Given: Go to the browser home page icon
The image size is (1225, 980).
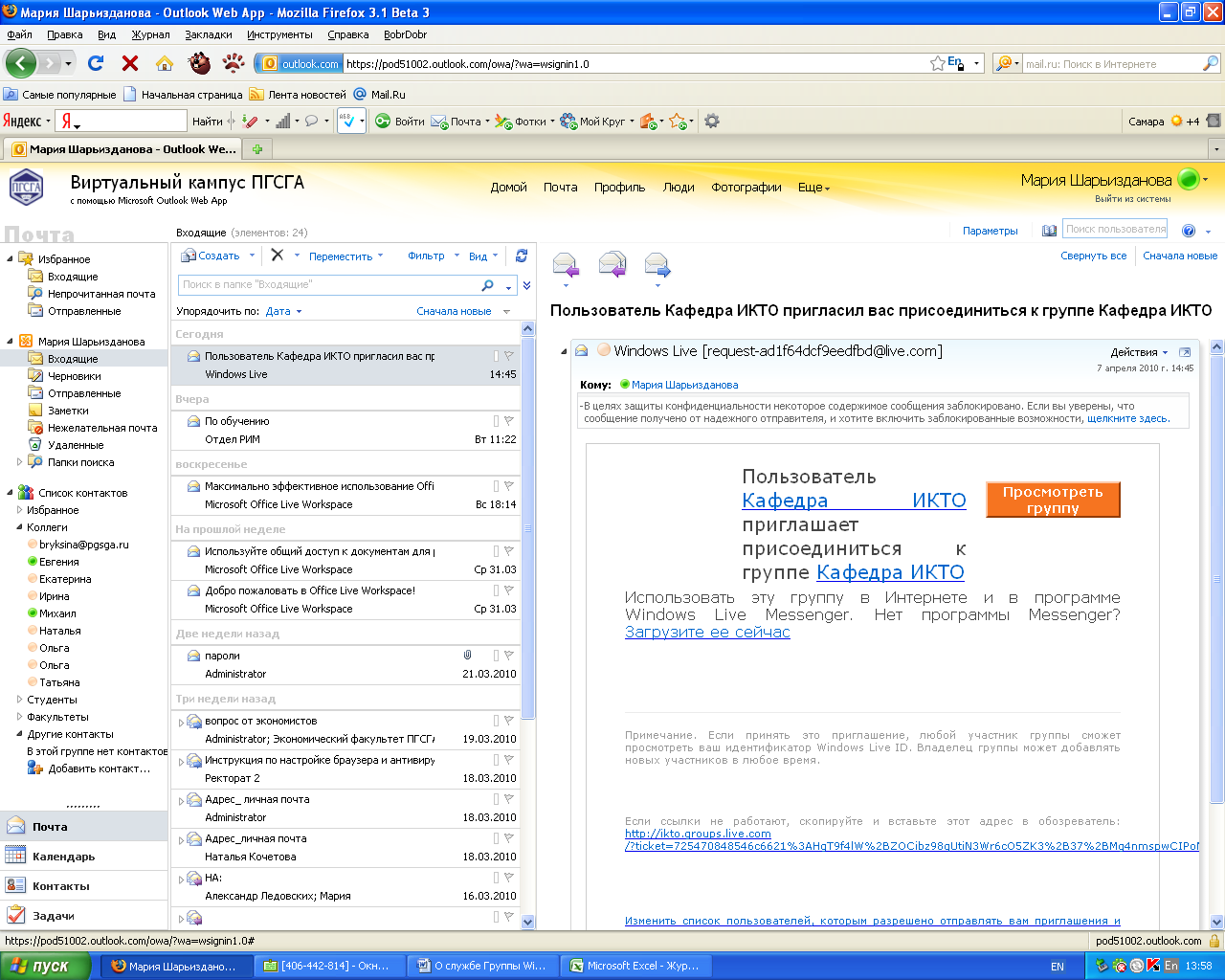Looking at the screenshot, I should [x=165, y=63].
